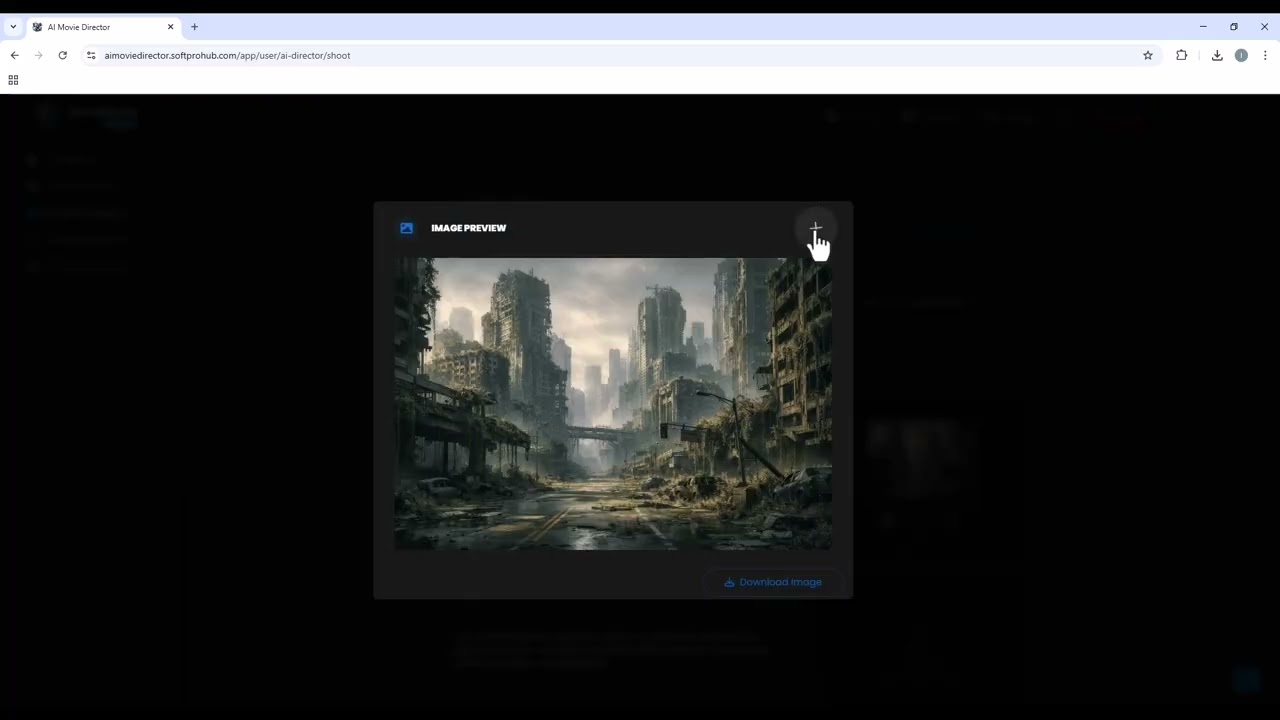View site information for this page
The width and height of the screenshot is (1280, 720).
coord(91,55)
